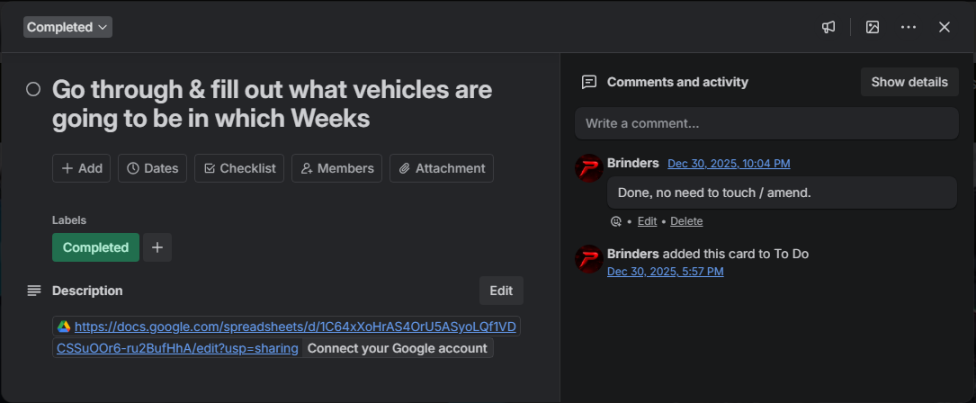This screenshot has width=976, height=403.
Task: Close the card dialog with X
Action: pyautogui.click(x=944, y=27)
